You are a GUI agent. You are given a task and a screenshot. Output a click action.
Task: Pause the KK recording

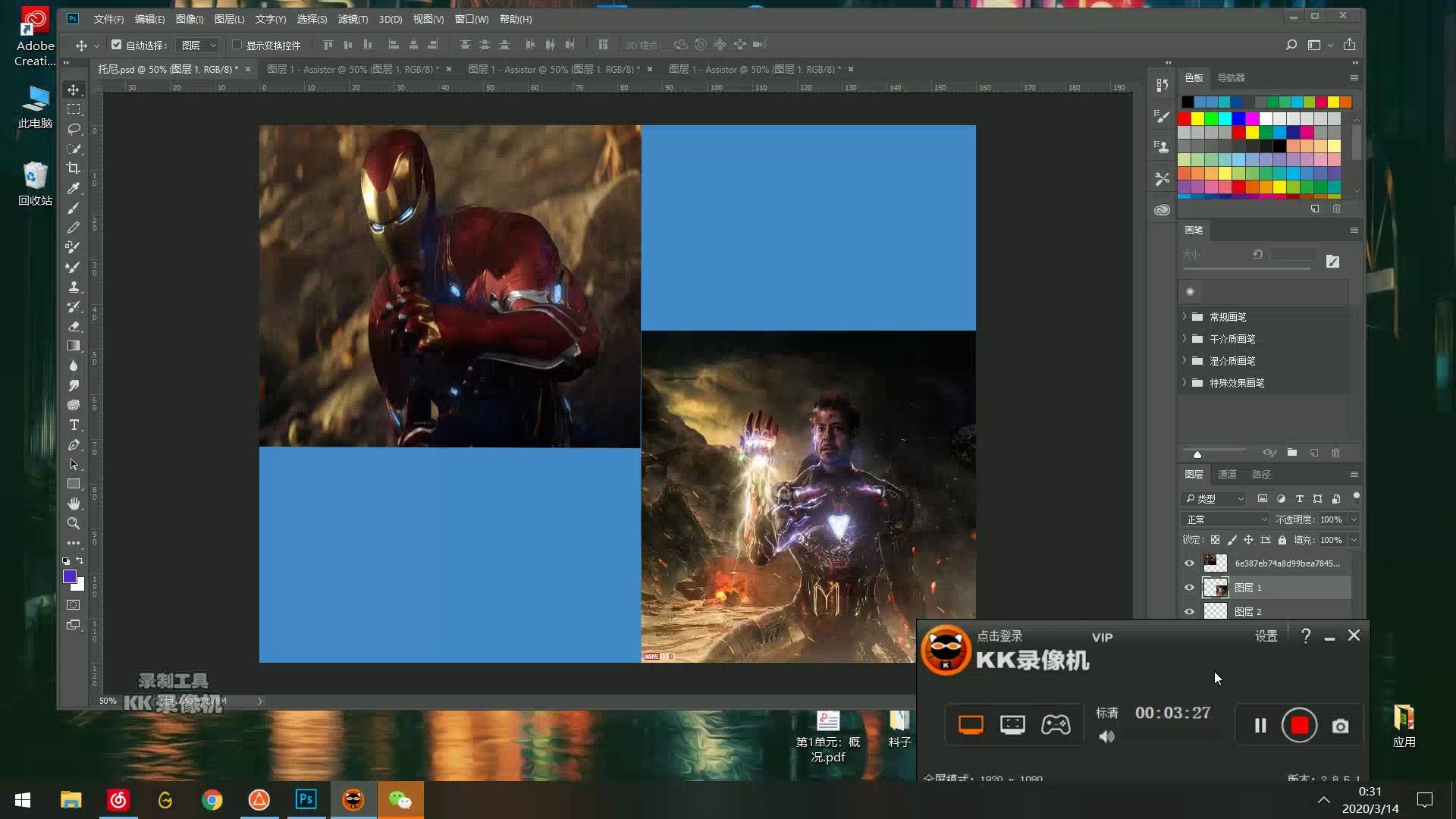(x=1260, y=726)
